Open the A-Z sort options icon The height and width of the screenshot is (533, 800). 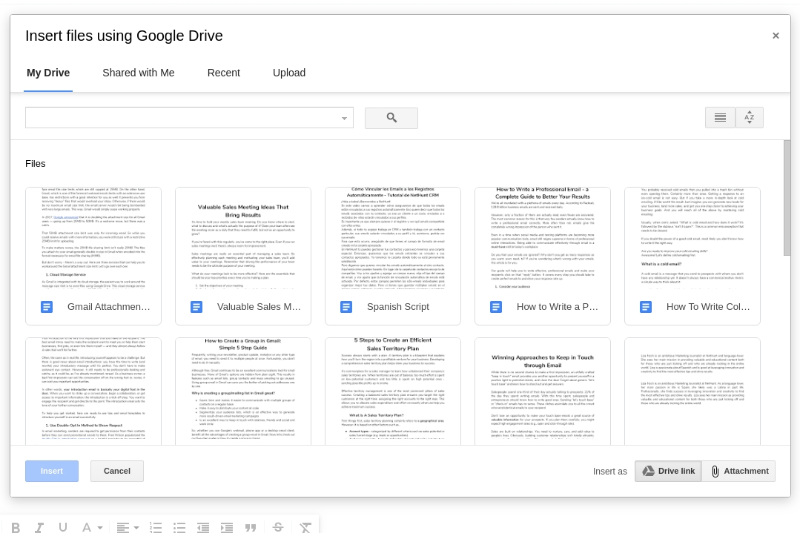coord(749,118)
